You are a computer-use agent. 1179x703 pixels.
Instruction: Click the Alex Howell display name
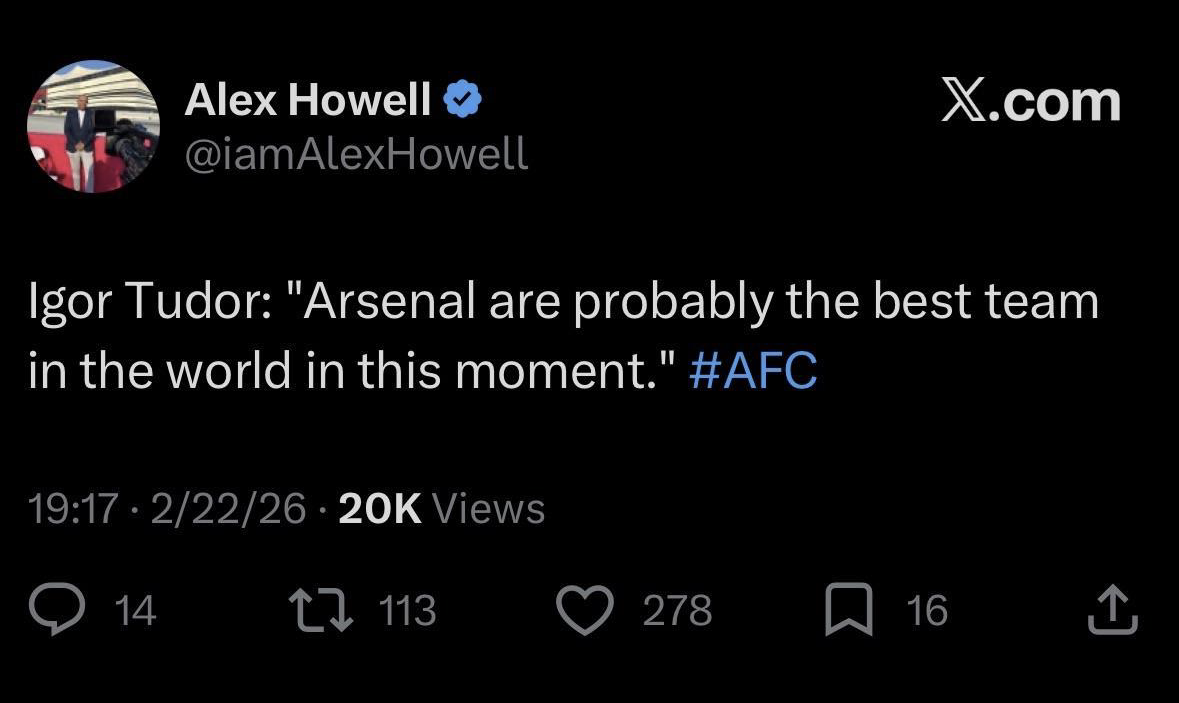tap(308, 99)
